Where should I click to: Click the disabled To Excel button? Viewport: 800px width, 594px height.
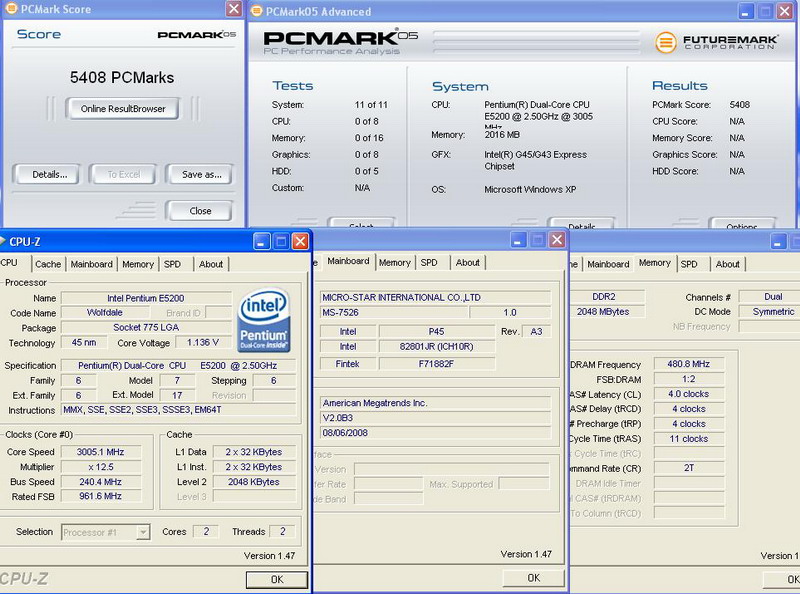pyautogui.click(x=123, y=175)
